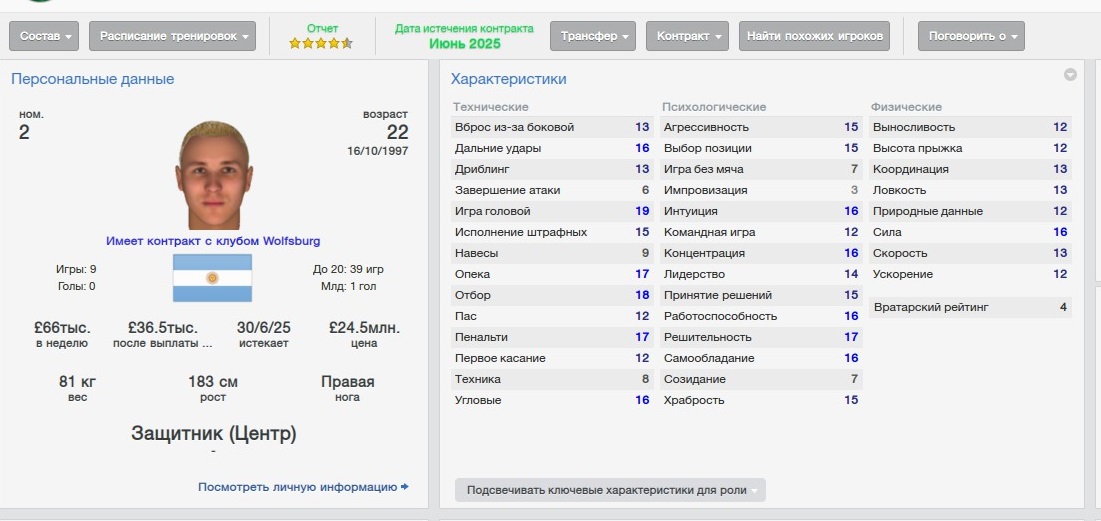Image resolution: width=1101 pixels, height=521 pixels.
Task: Click the player's face portrait
Action: tap(211, 176)
